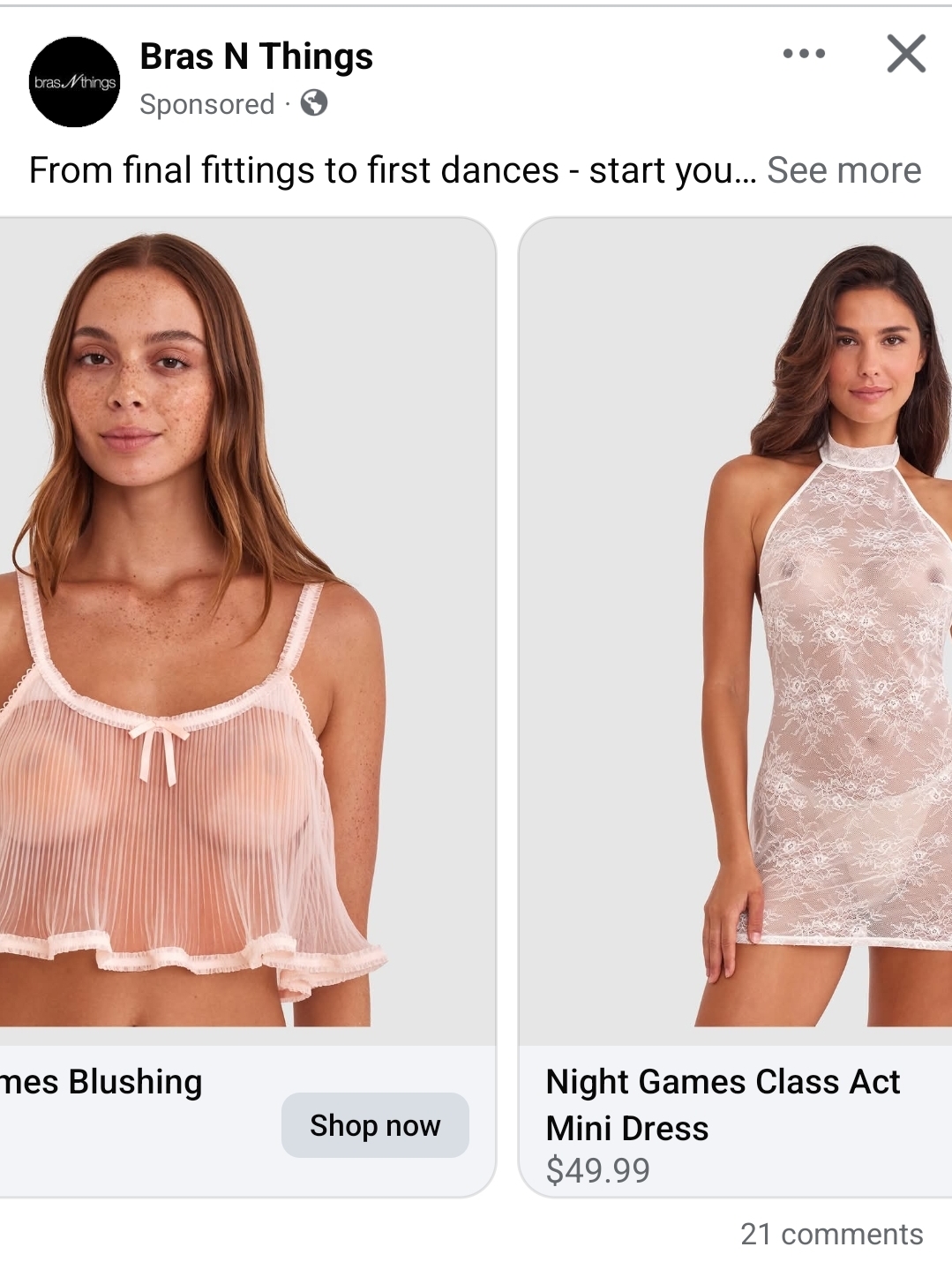
Task: Click the $49.99 price text
Action: [x=597, y=1170]
